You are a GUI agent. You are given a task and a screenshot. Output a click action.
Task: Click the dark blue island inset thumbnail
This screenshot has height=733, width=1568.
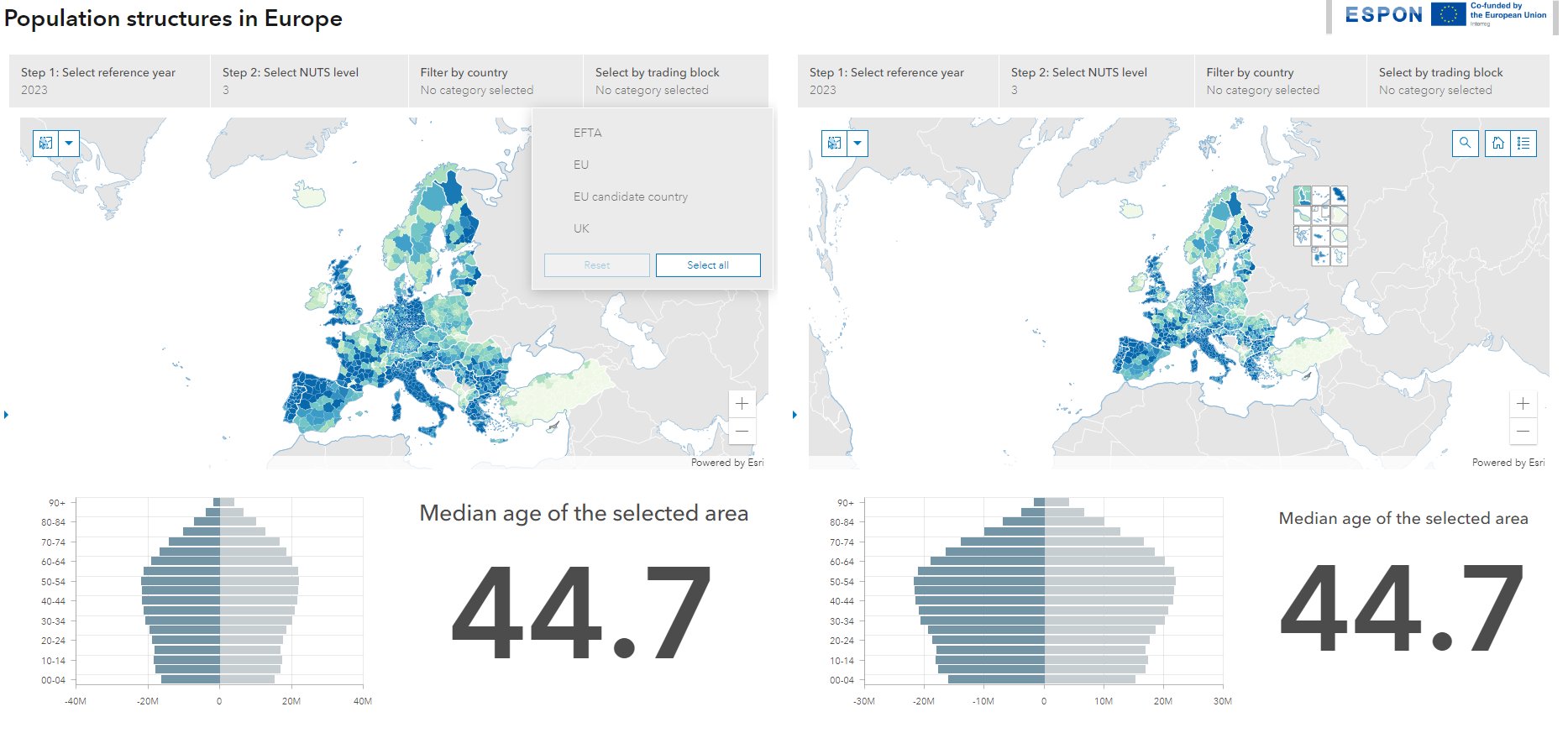1340,196
